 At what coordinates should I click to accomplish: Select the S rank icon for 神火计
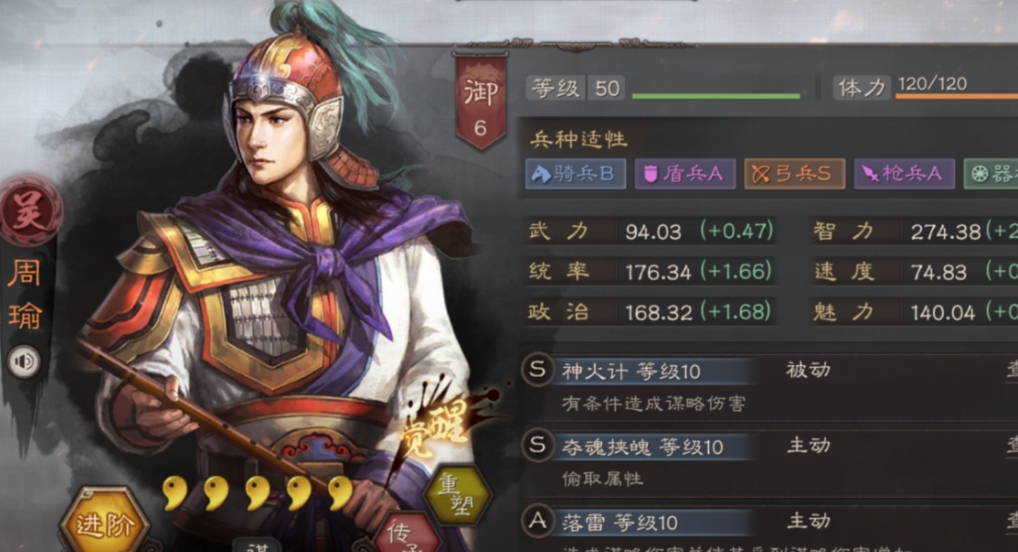click(x=538, y=370)
